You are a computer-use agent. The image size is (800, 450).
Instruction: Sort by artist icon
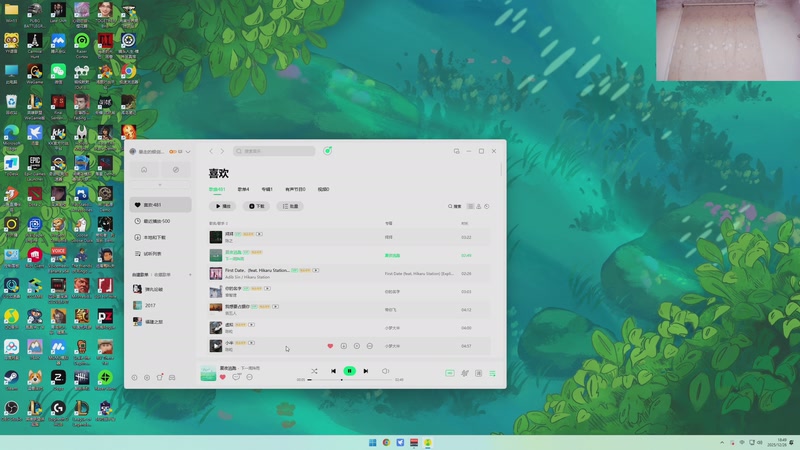click(479, 207)
